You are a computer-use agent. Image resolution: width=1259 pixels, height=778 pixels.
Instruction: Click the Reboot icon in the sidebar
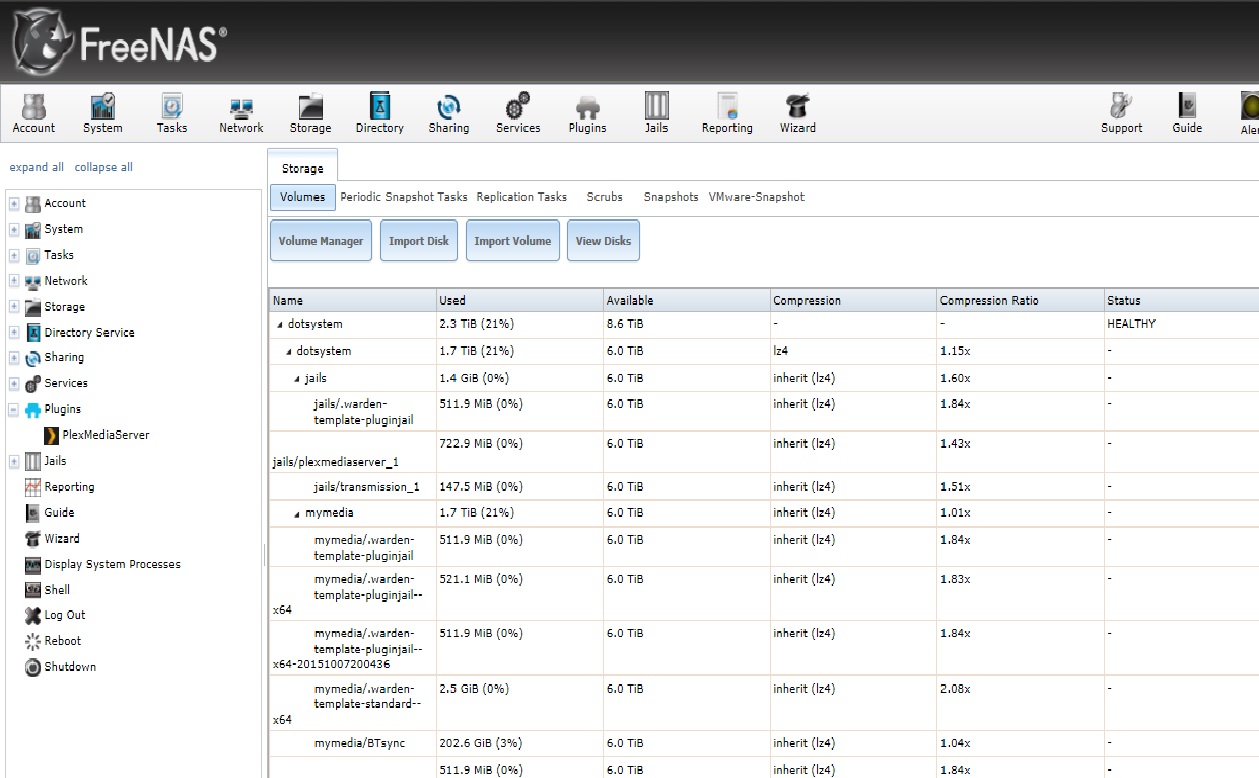(x=33, y=641)
